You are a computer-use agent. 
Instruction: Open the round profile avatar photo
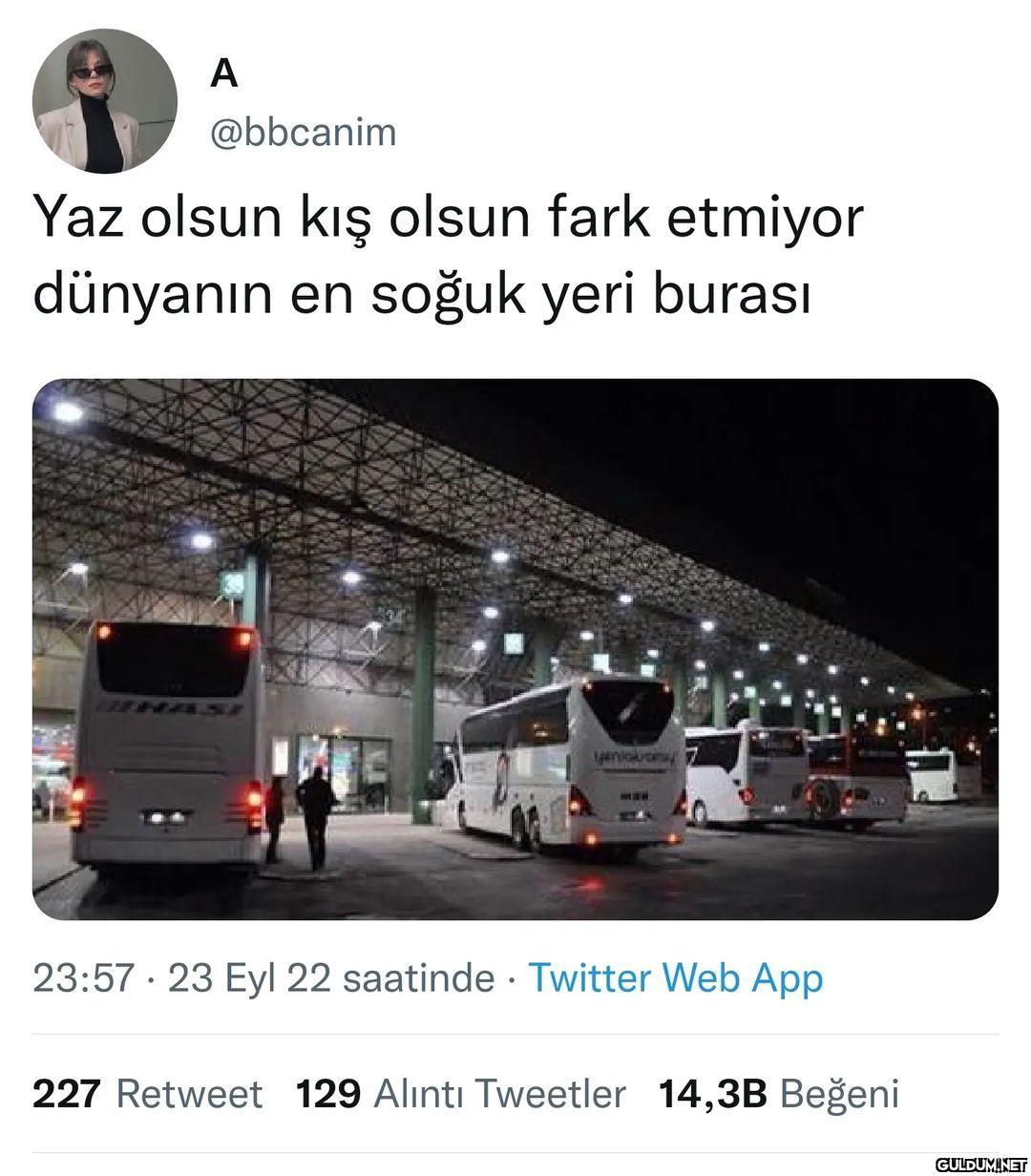tap(105, 101)
